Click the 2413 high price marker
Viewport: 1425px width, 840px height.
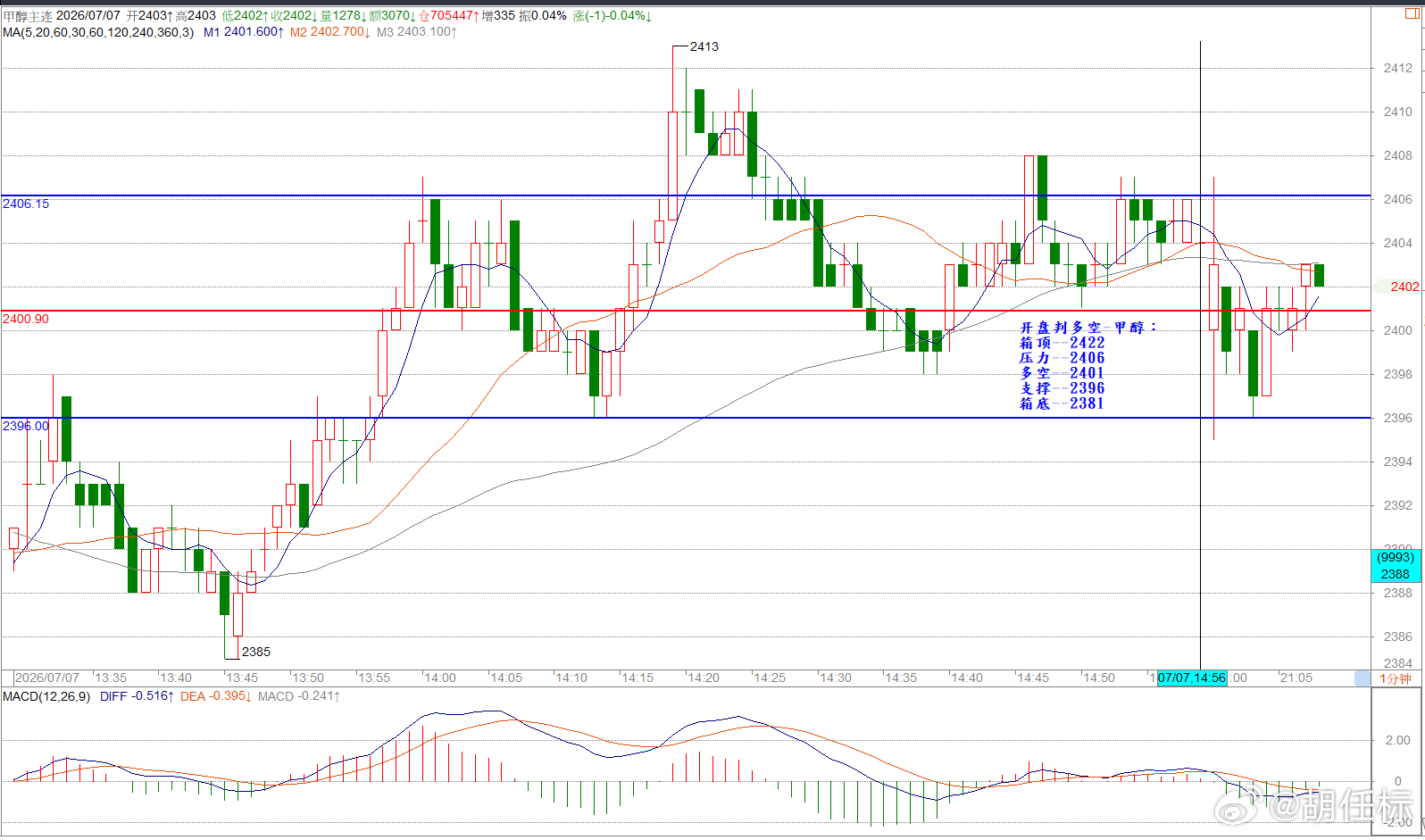pos(704,46)
